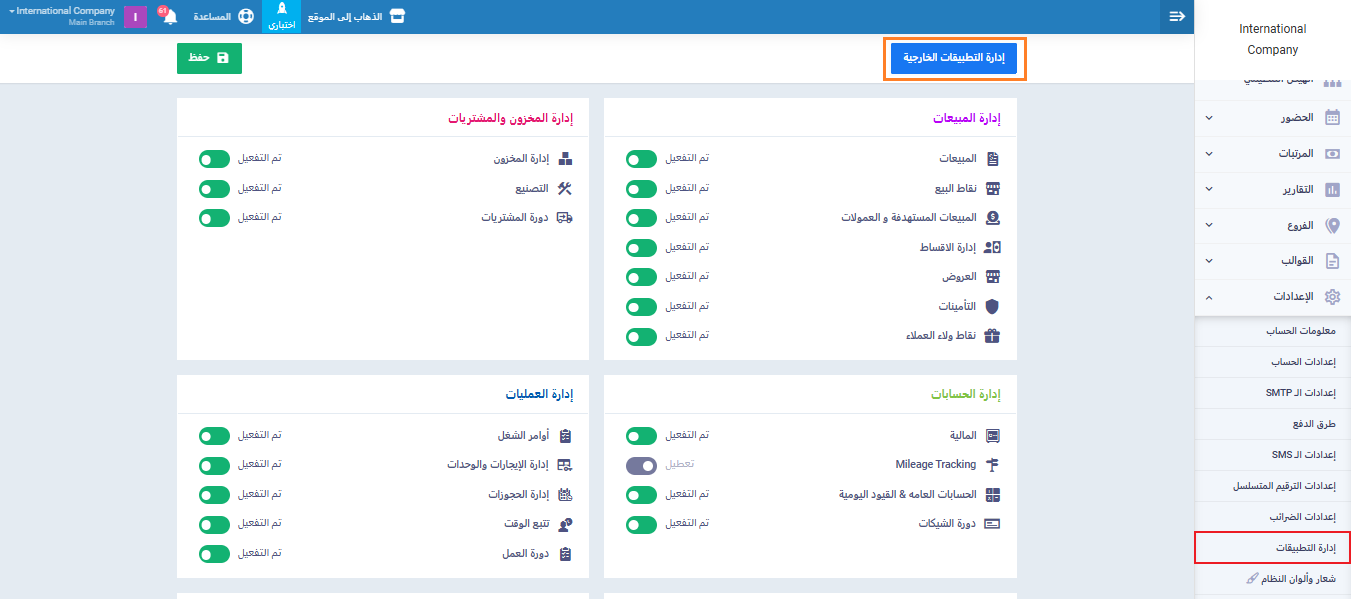The image size is (1351, 599).
Task: Click the المبيعات المستهدفة والعمولات icon
Action: point(993,217)
